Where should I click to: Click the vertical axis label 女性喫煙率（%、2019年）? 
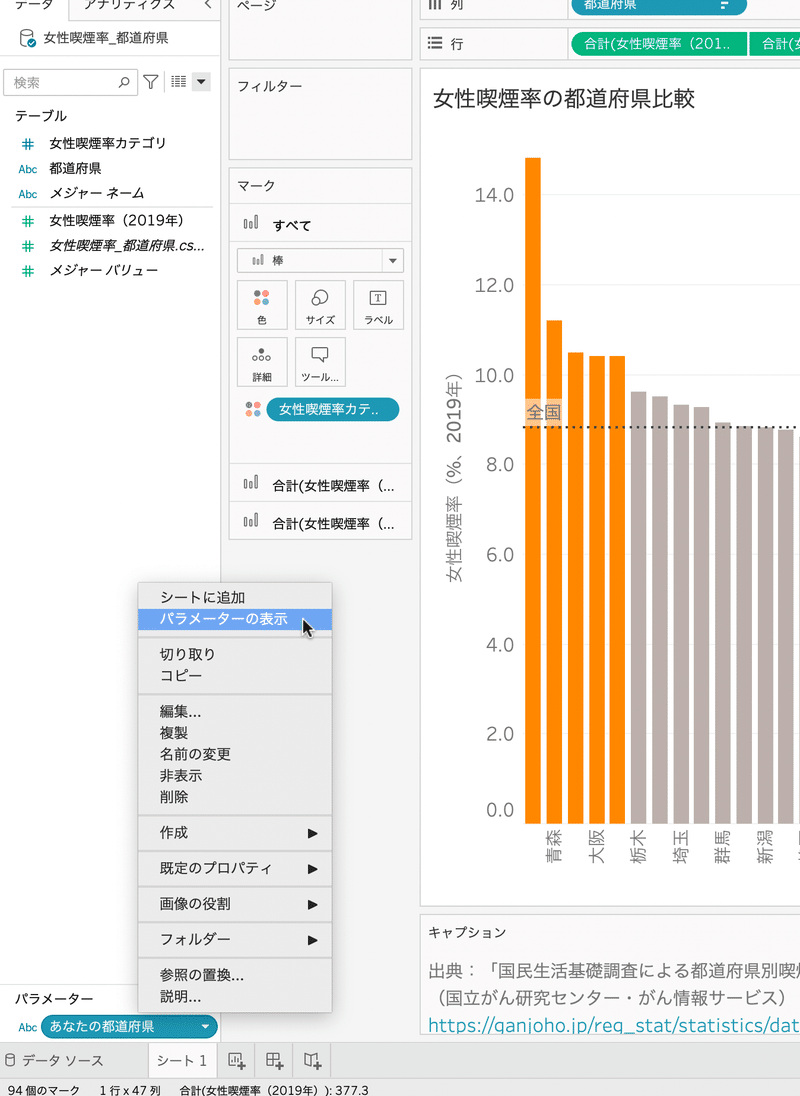point(454,478)
